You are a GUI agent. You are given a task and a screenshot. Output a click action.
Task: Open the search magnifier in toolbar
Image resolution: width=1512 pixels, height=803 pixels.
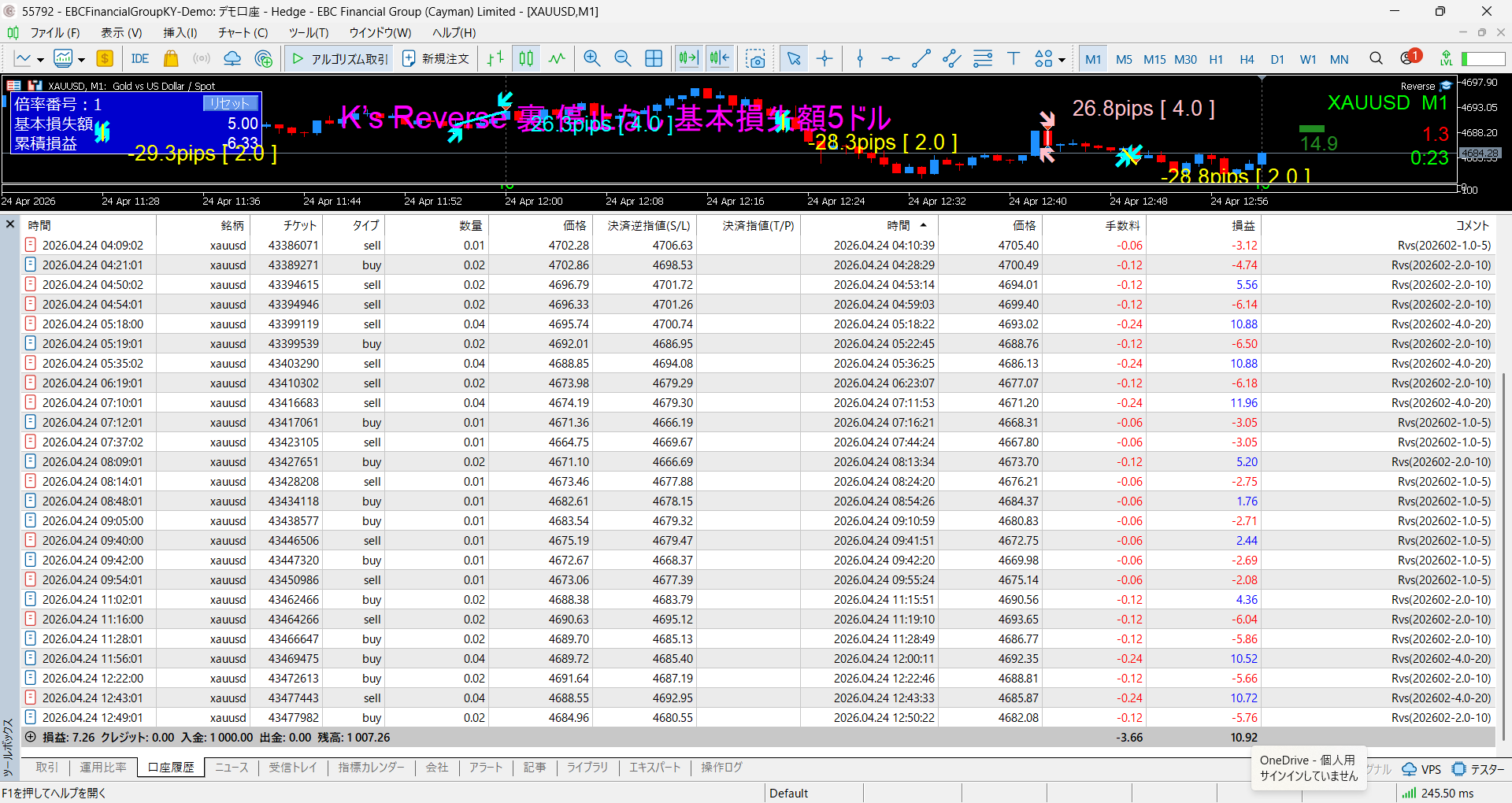[1376, 59]
